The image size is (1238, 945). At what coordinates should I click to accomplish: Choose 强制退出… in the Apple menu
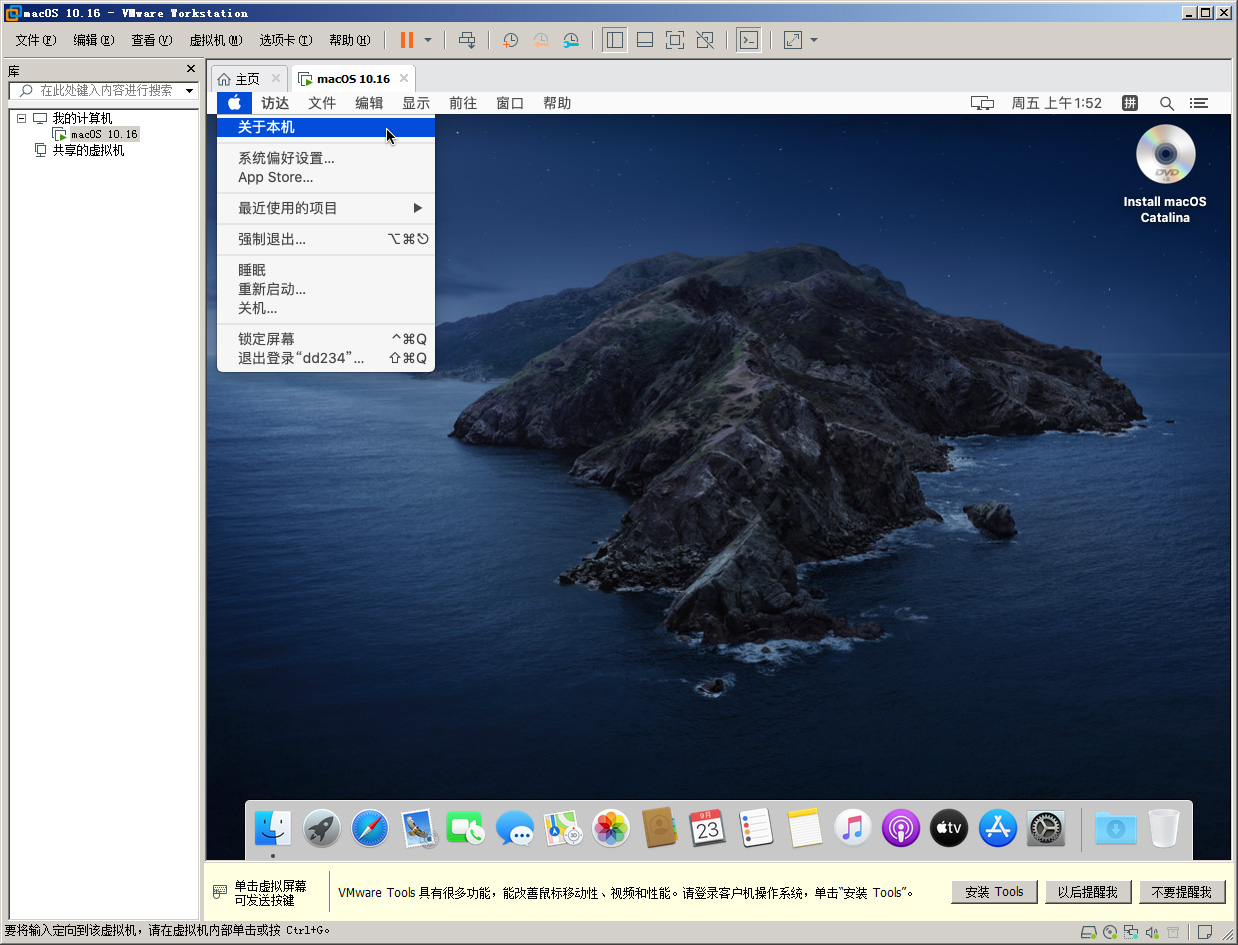tap(326, 239)
